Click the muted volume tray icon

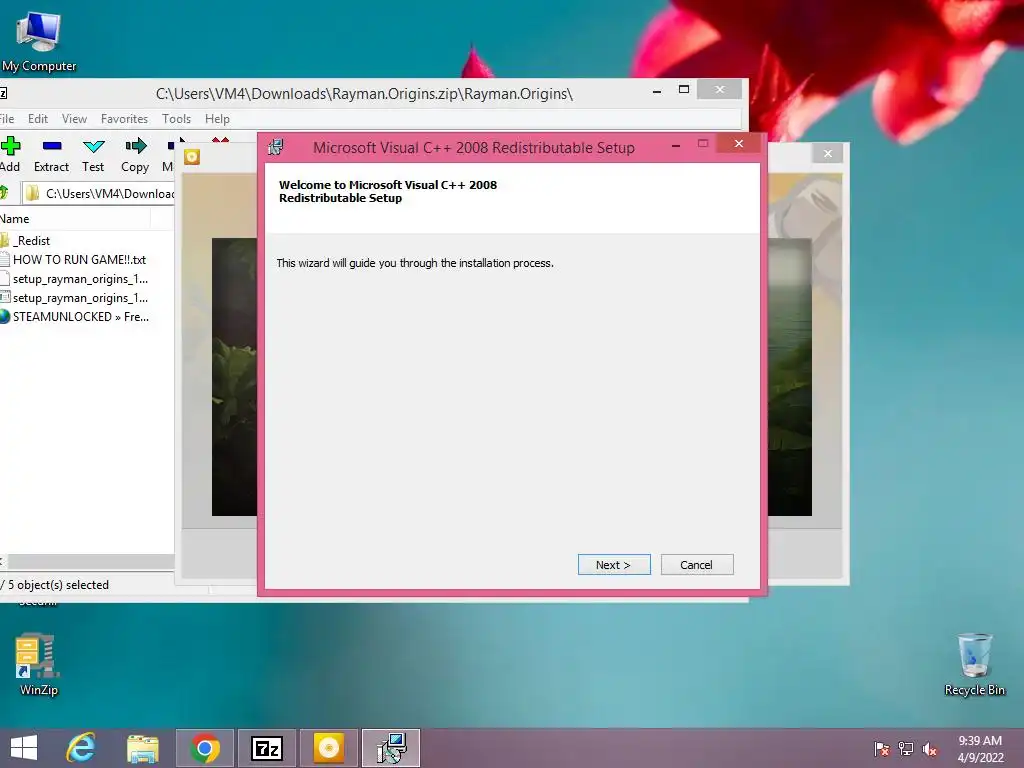[929, 749]
